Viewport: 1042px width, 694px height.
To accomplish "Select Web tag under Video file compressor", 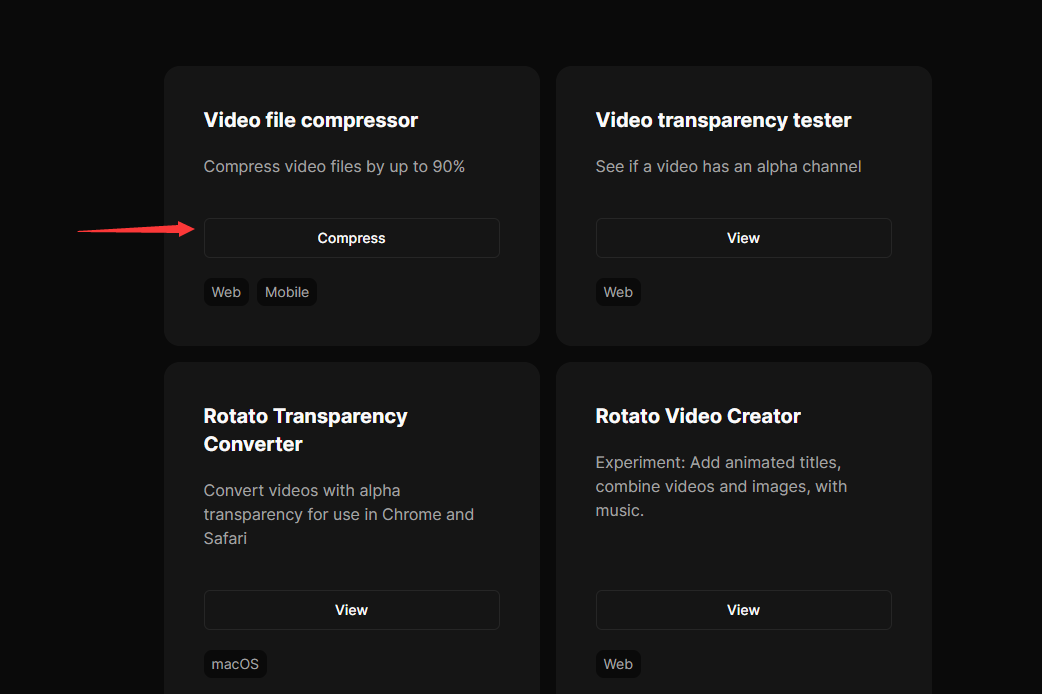I will pos(226,292).
